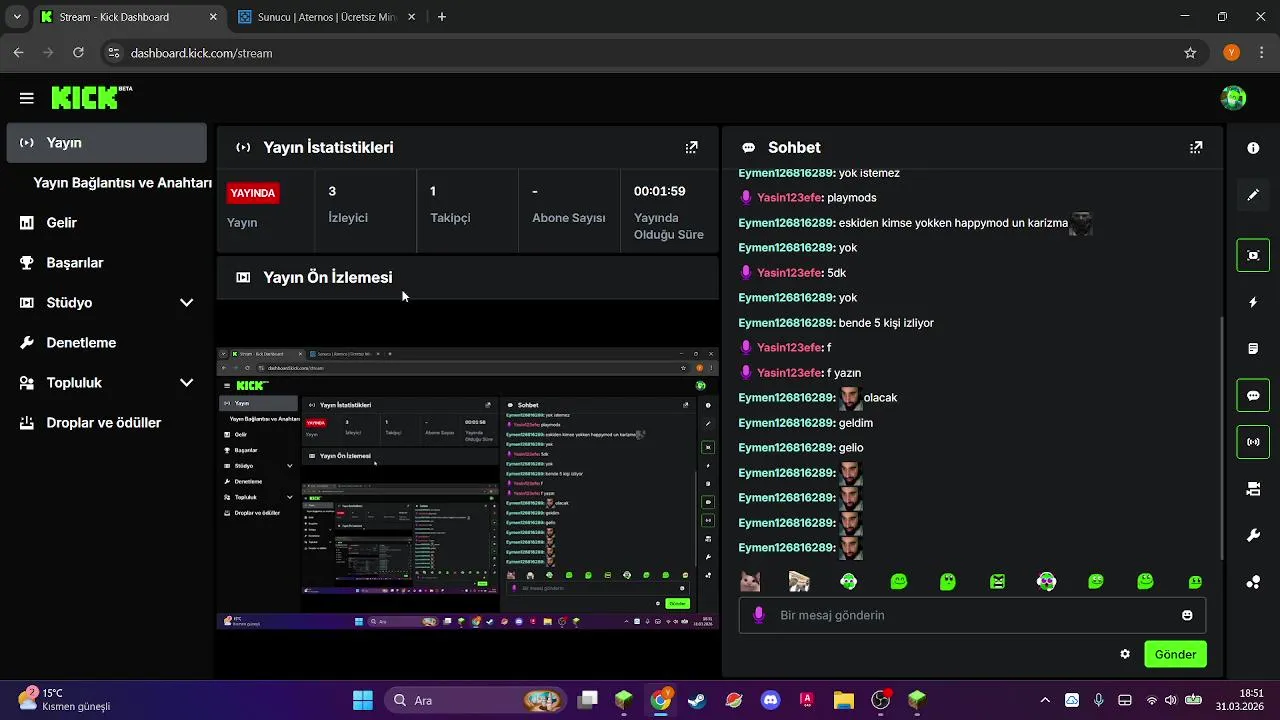
Task: Click the KICK beta logo
Action: (x=91, y=97)
